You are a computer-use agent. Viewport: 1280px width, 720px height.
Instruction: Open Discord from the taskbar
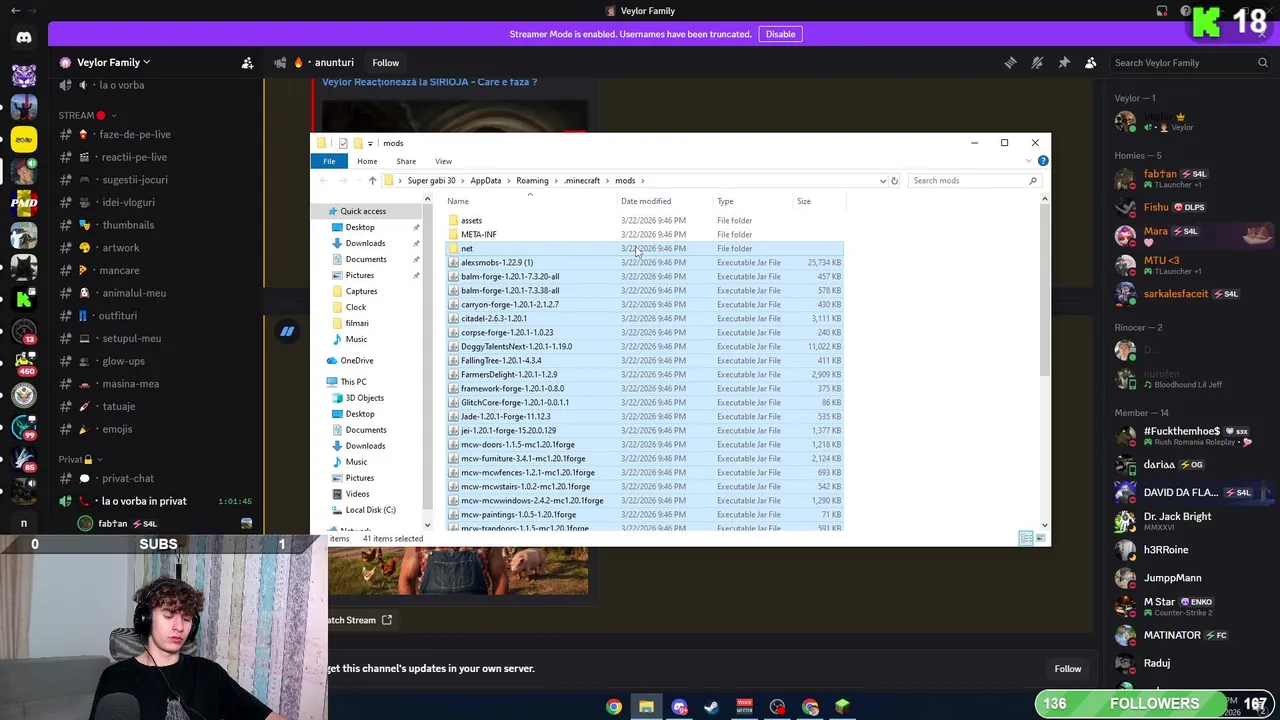click(x=679, y=707)
